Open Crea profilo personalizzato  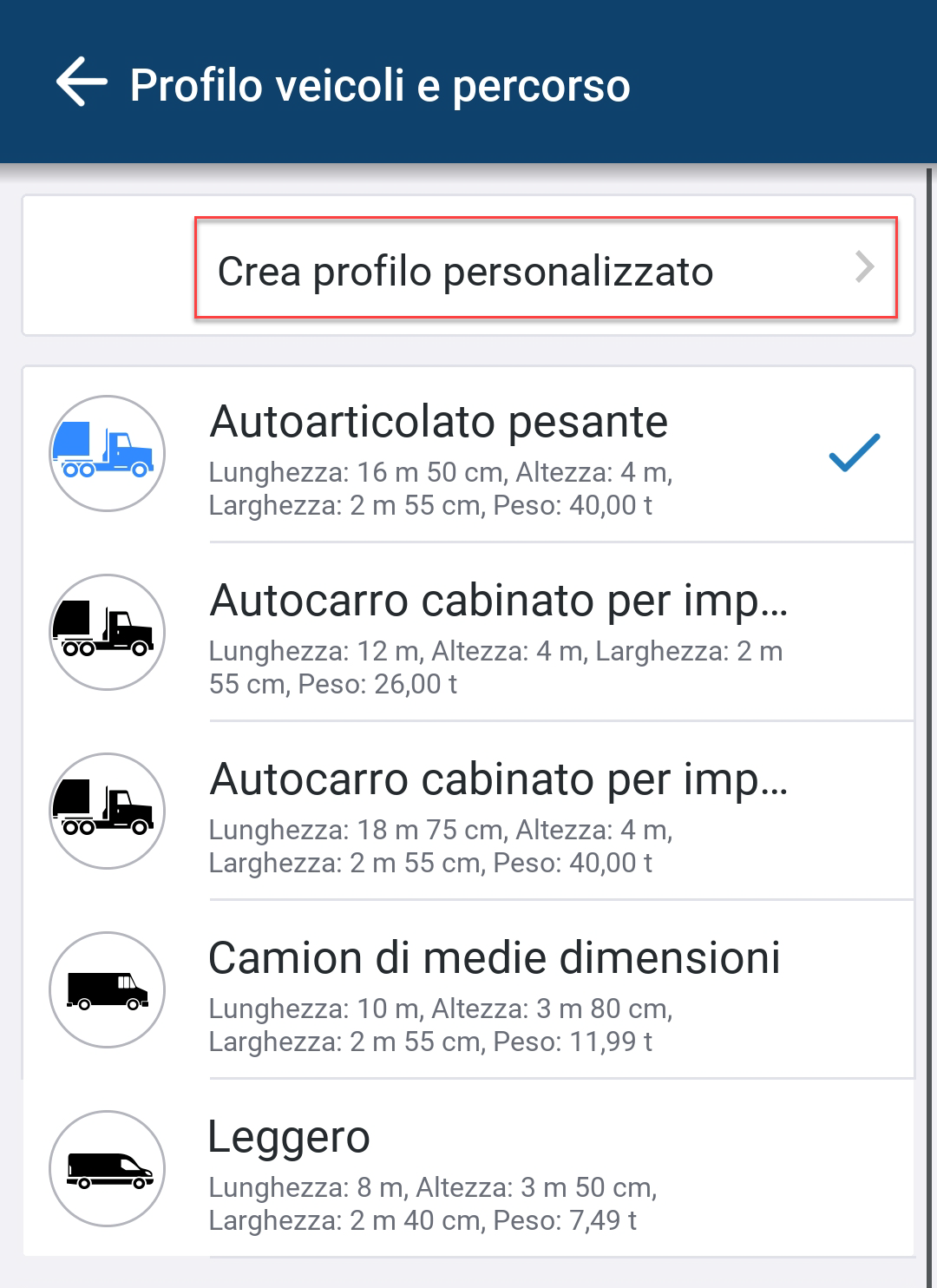coord(465,272)
